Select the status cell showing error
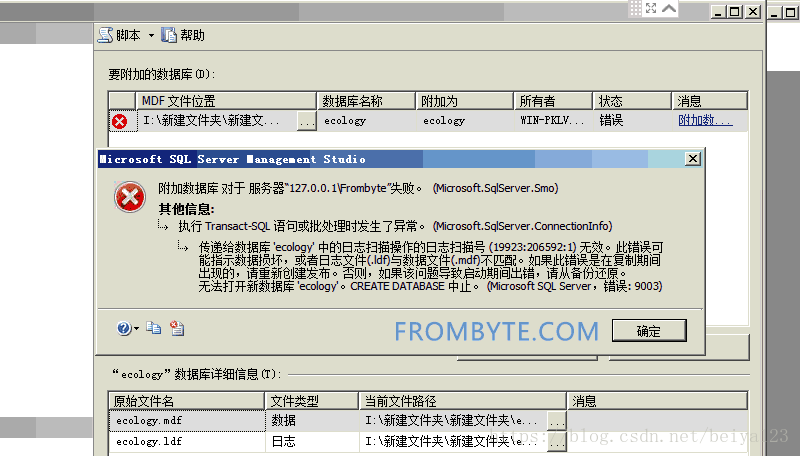Screen dimensions: 800x456 (632, 121)
